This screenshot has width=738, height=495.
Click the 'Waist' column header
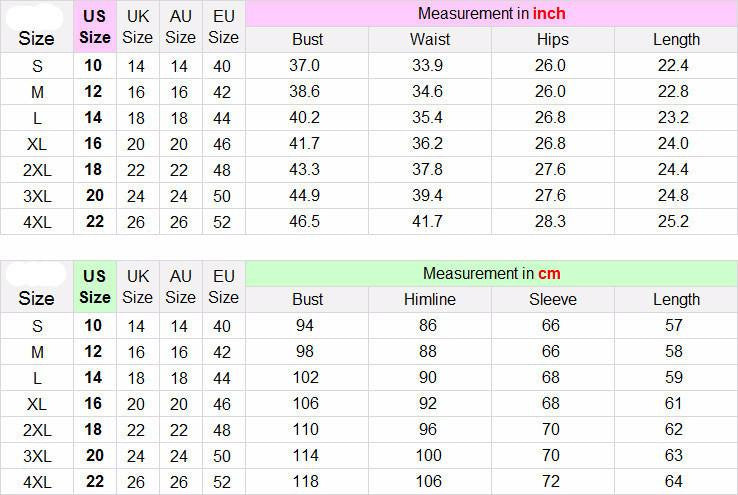click(430, 40)
